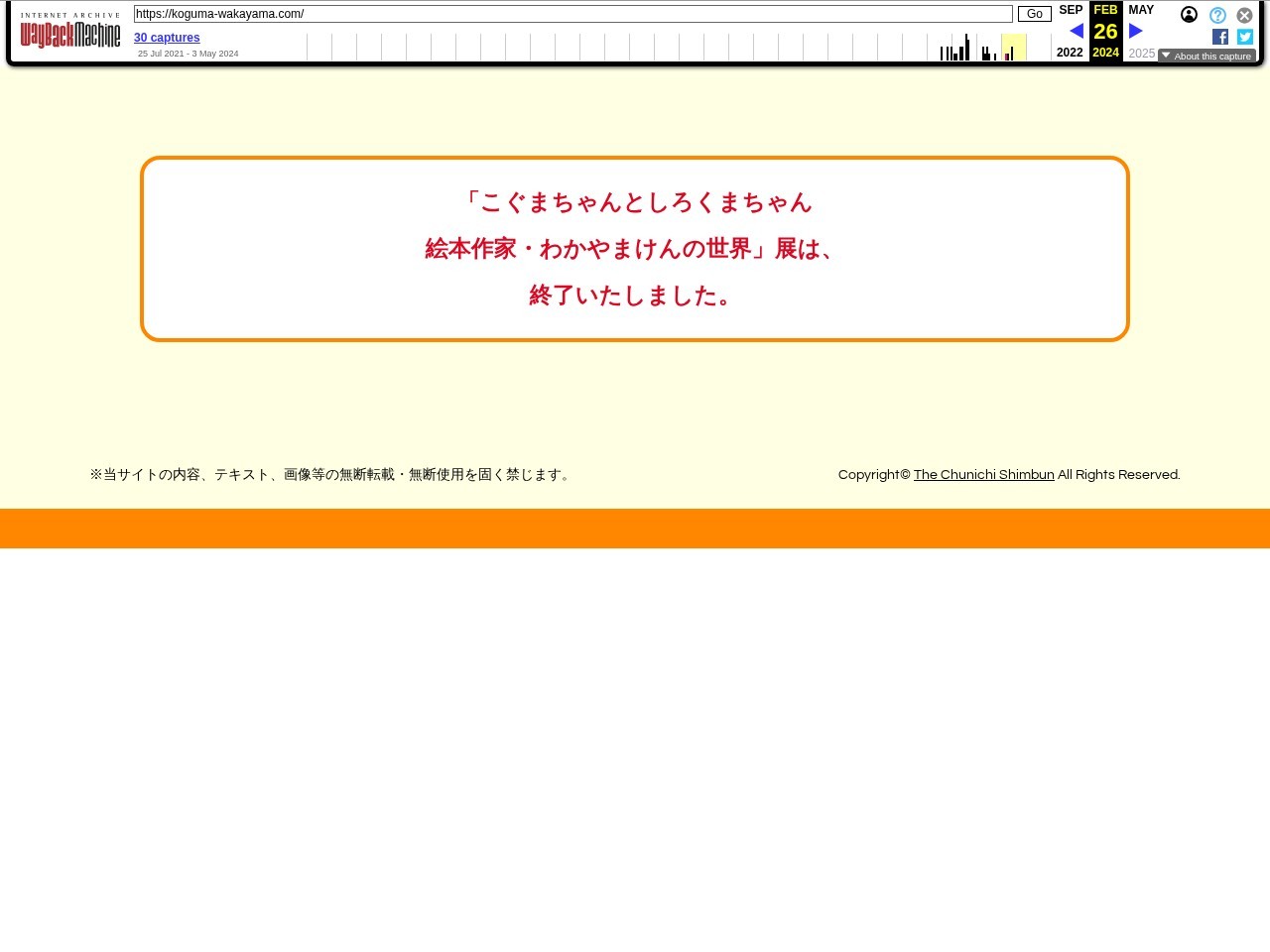Share capture on Twitter
This screenshot has height=952, width=1270.
(1245, 37)
